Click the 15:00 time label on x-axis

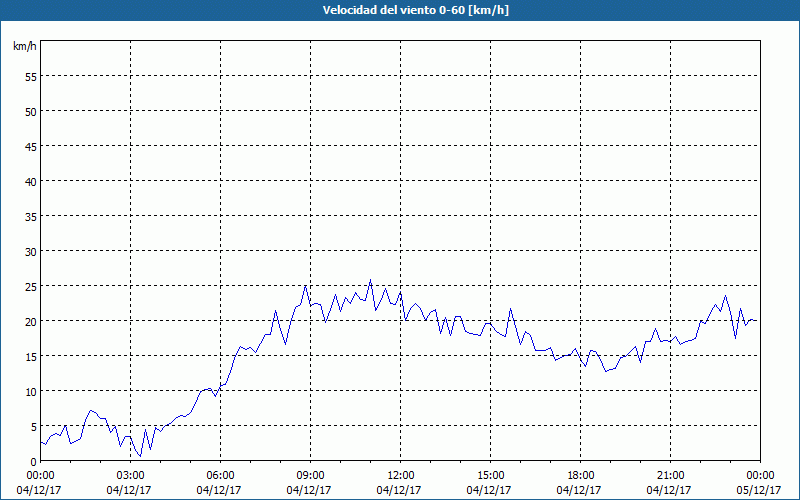(x=490, y=476)
